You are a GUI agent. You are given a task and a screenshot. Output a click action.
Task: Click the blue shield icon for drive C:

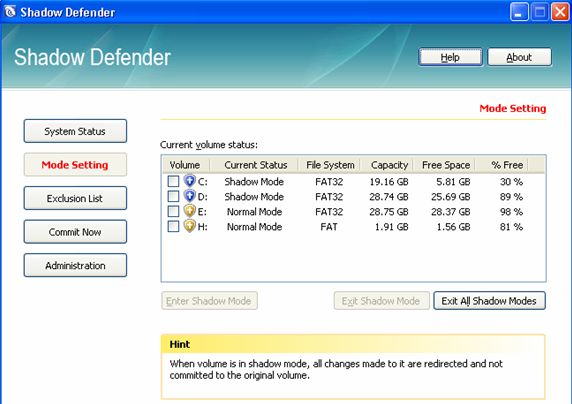[x=189, y=181]
